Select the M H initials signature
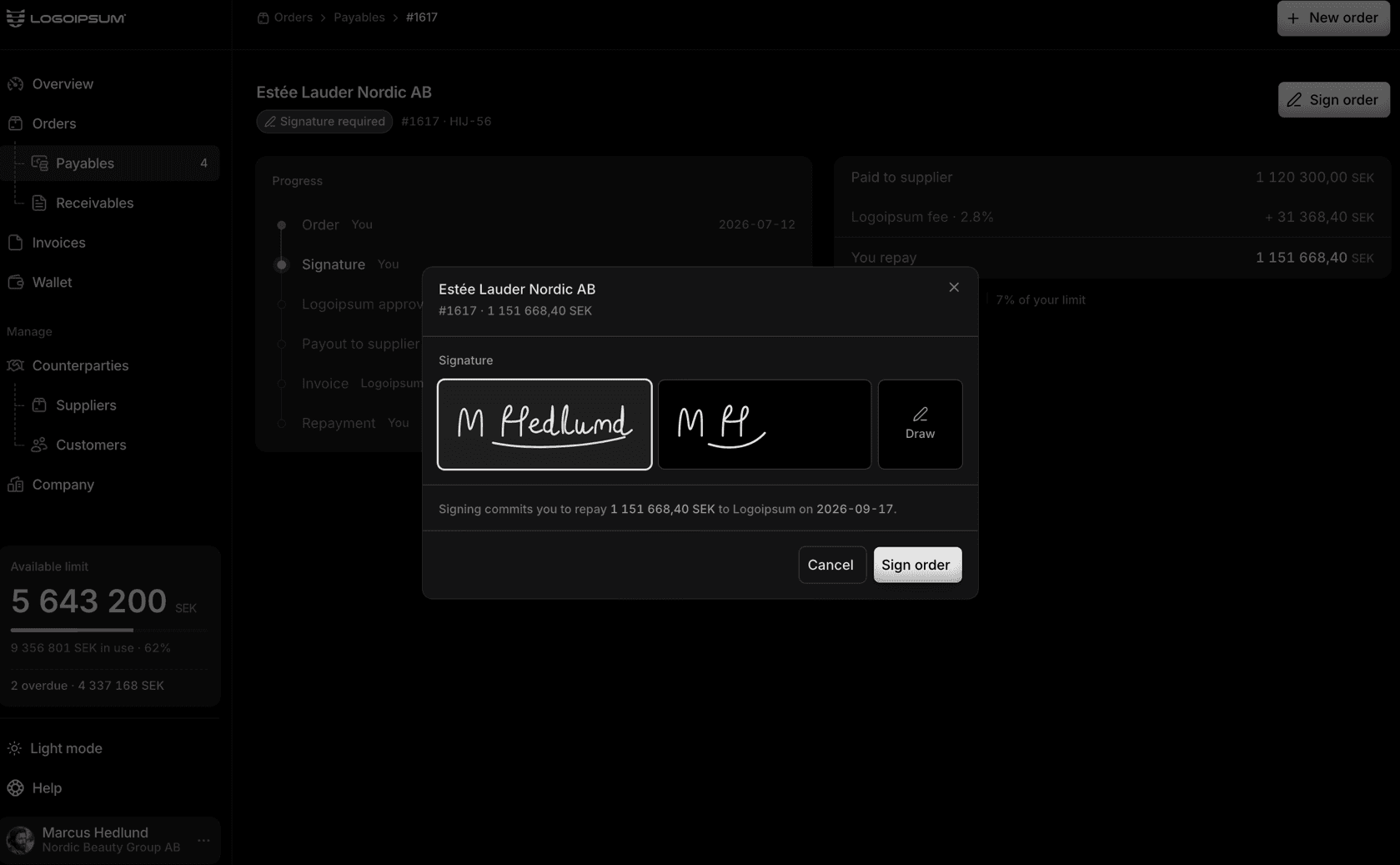 765,425
